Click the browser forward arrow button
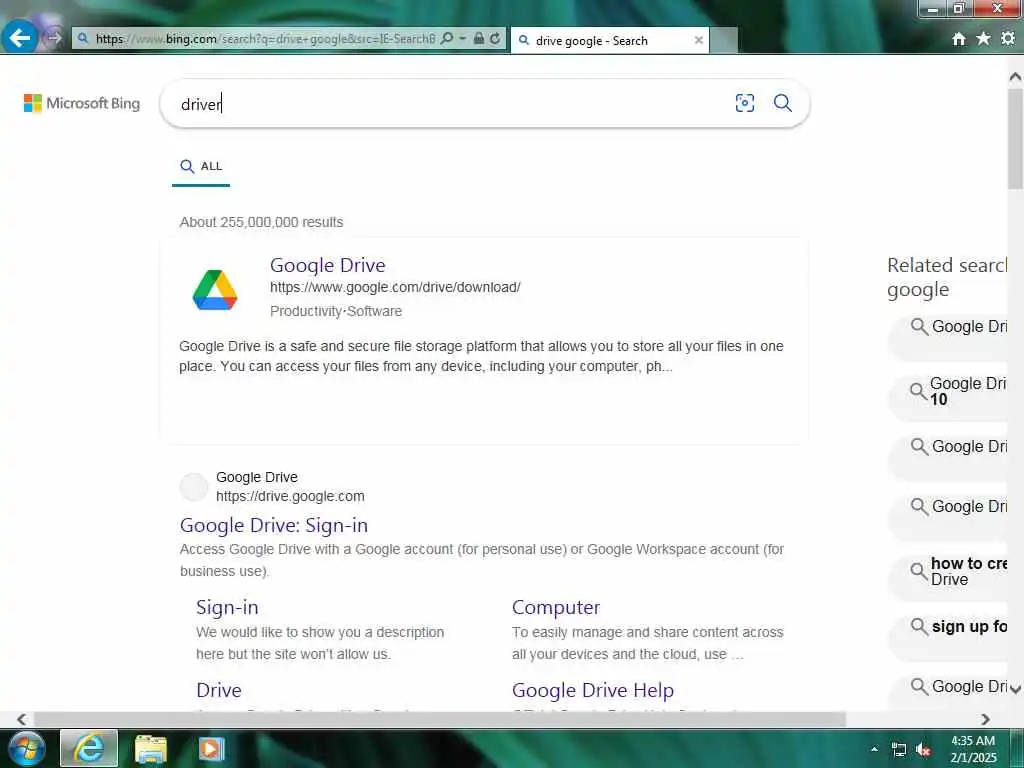1024x768 pixels. [x=54, y=39]
